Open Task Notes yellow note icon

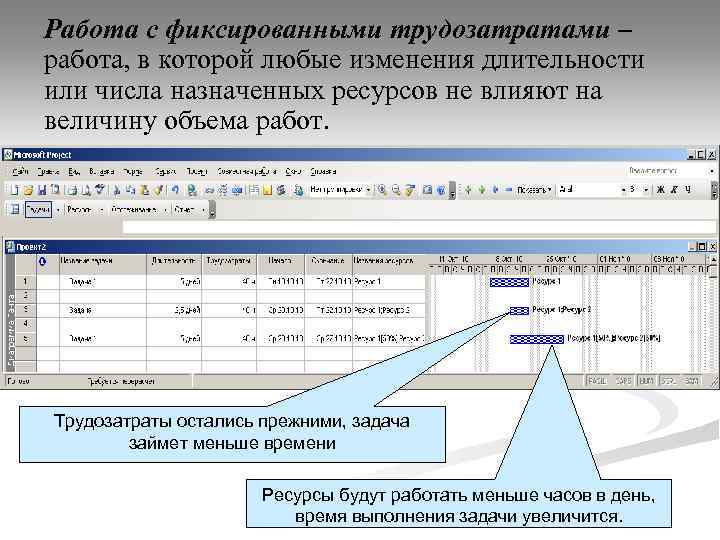pyautogui.click(x=267, y=190)
